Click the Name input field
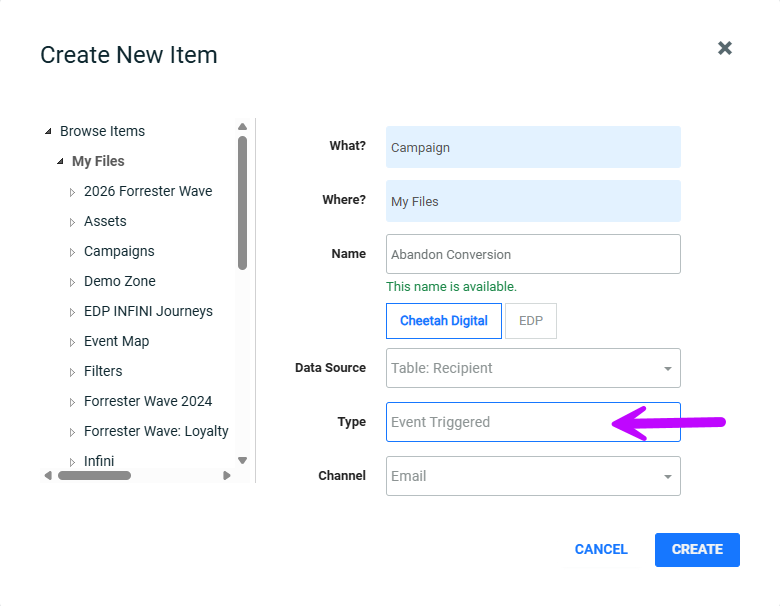780x606 pixels. [533, 254]
